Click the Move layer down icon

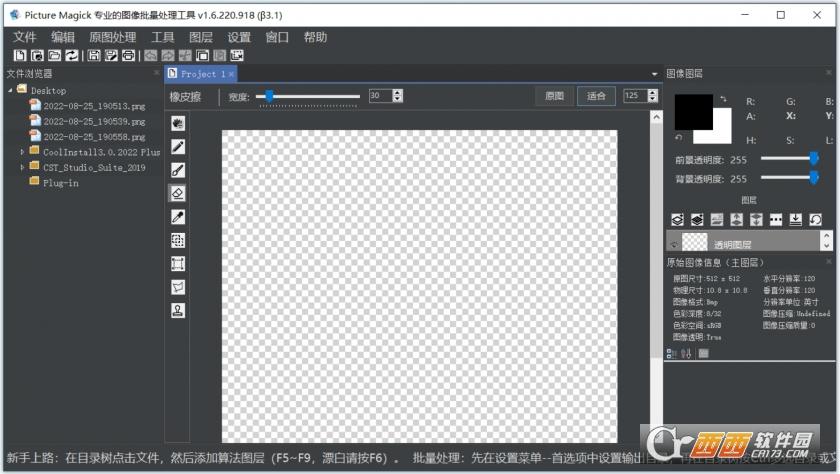pos(756,220)
